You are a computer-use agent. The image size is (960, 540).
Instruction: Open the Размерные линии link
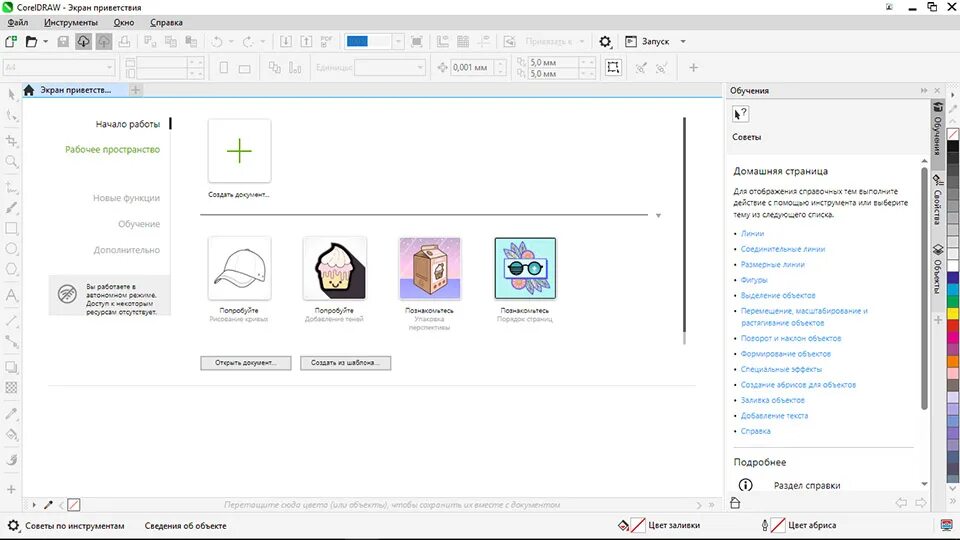[x=773, y=264]
